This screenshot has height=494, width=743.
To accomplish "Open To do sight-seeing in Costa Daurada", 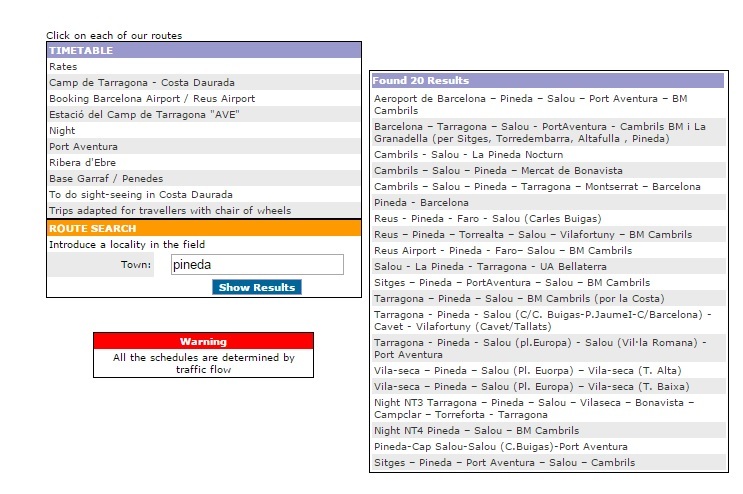I will click(140, 195).
